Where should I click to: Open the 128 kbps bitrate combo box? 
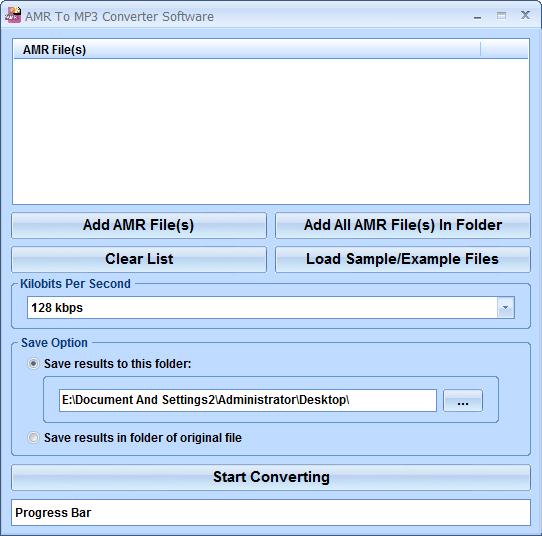271,307
